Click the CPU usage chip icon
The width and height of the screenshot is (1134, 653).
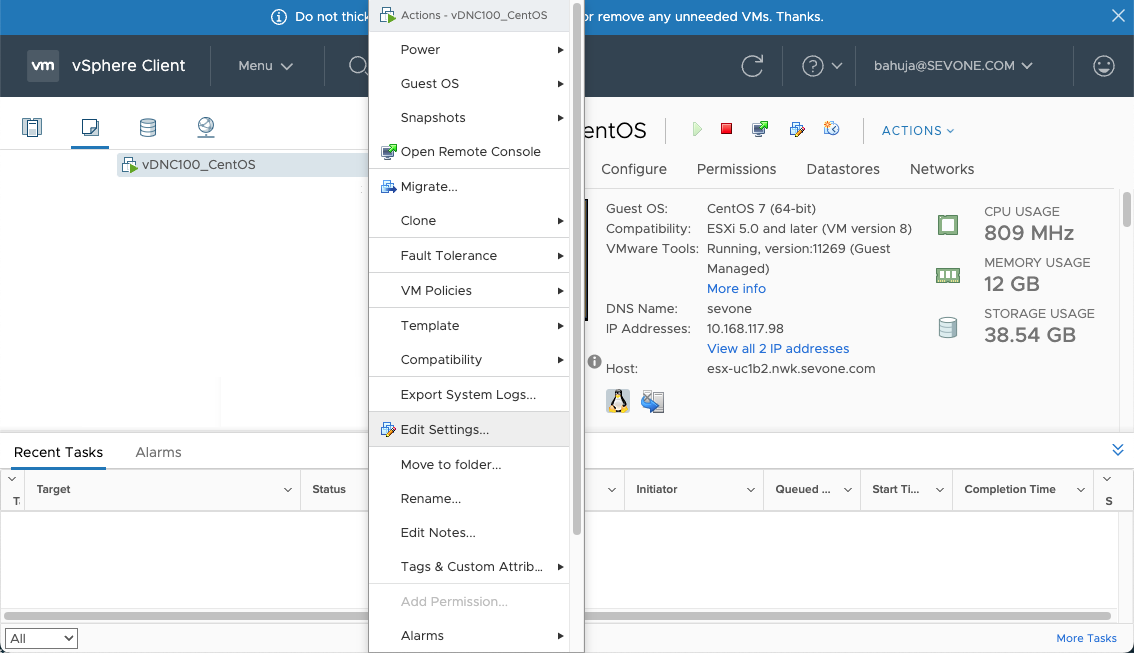pos(948,225)
